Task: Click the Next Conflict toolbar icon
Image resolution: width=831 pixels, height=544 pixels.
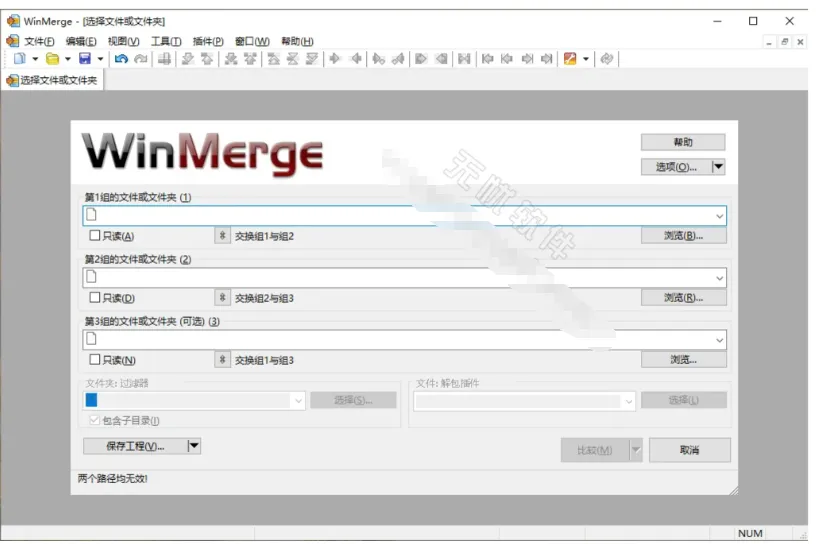Action: [x=231, y=58]
